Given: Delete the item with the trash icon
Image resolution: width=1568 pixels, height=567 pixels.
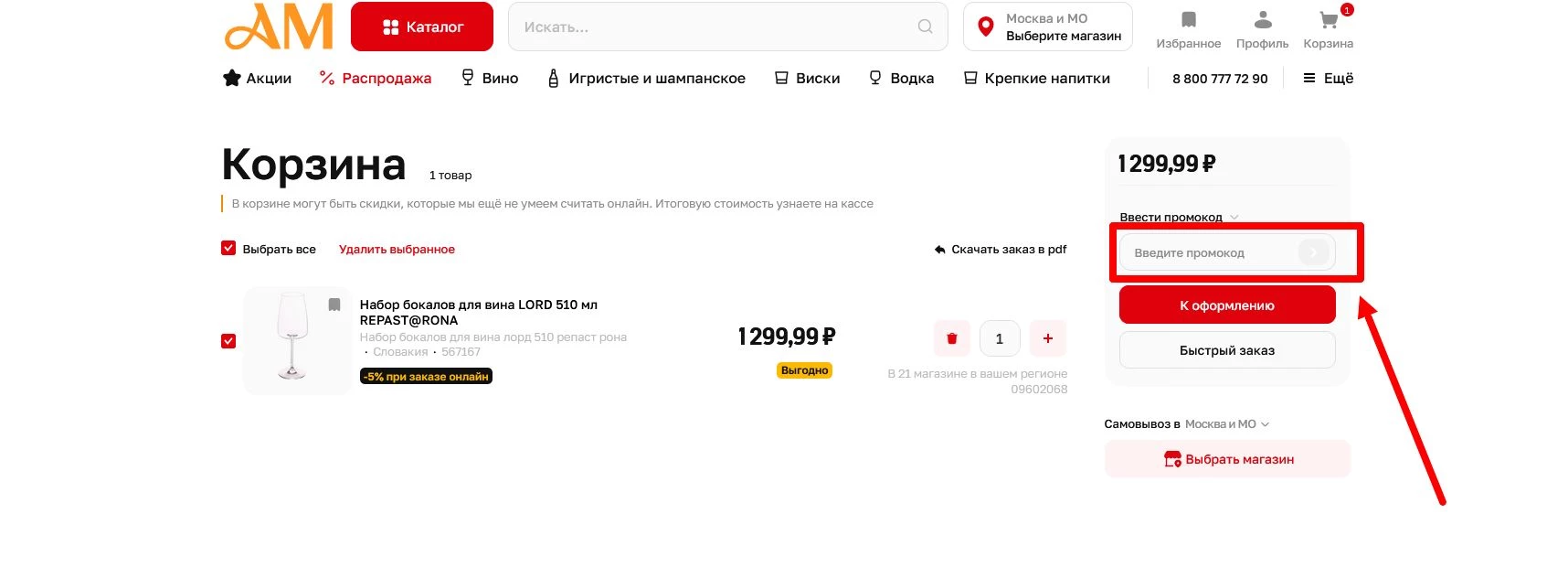Looking at the screenshot, I should 951,338.
